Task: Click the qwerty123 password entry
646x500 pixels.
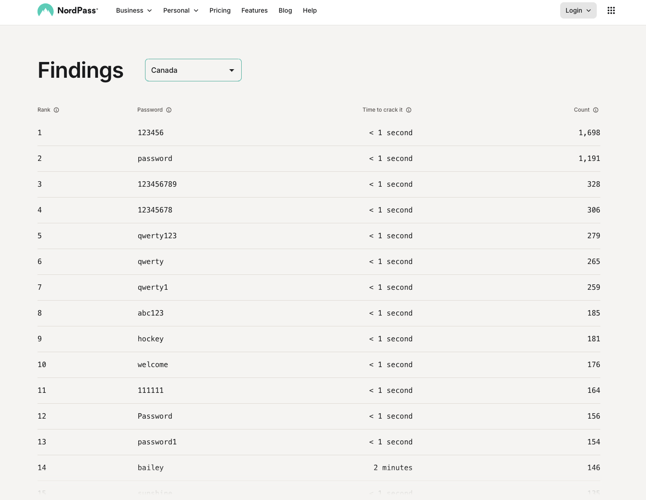Action: tap(157, 236)
